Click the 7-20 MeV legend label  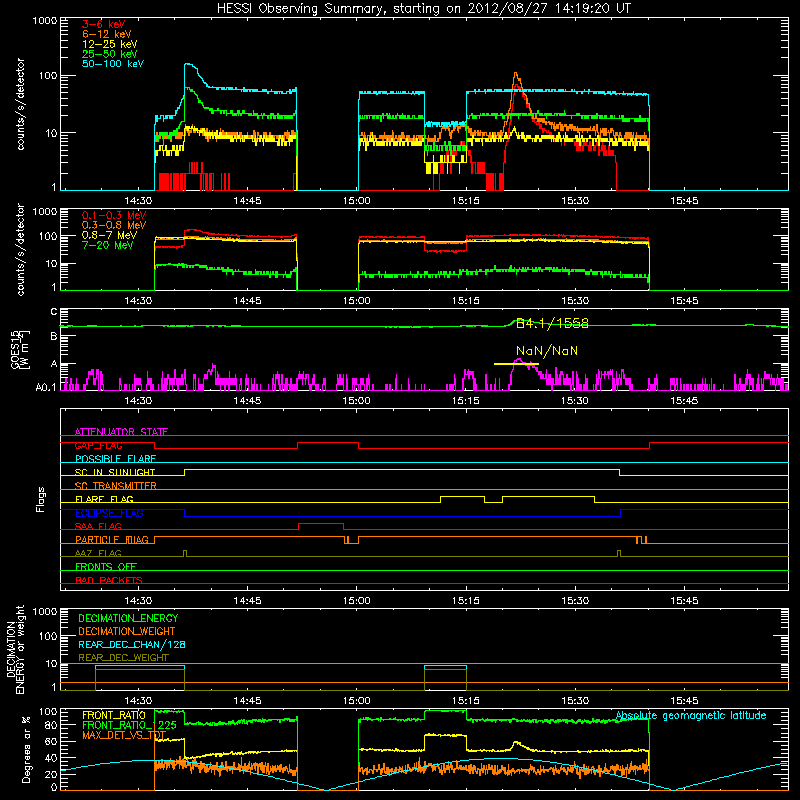coord(108,245)
